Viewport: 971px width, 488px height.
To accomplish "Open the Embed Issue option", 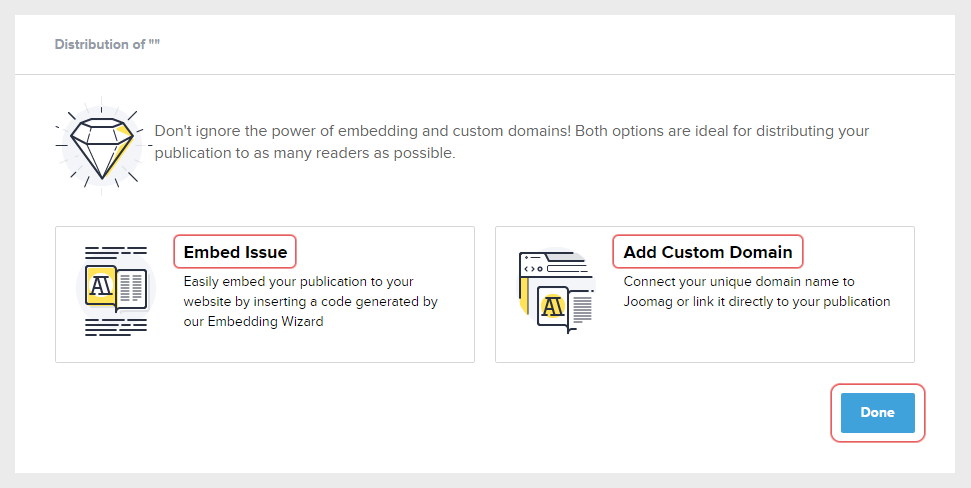I will coord(235,252).
